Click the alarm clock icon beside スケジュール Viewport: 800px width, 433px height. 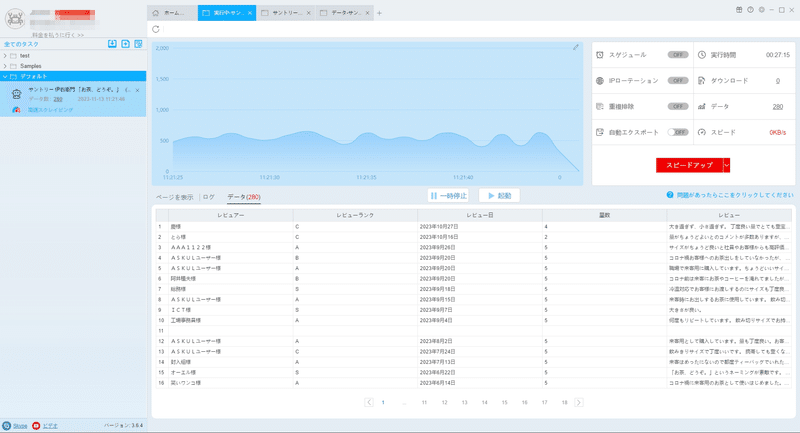pos(600,55)
